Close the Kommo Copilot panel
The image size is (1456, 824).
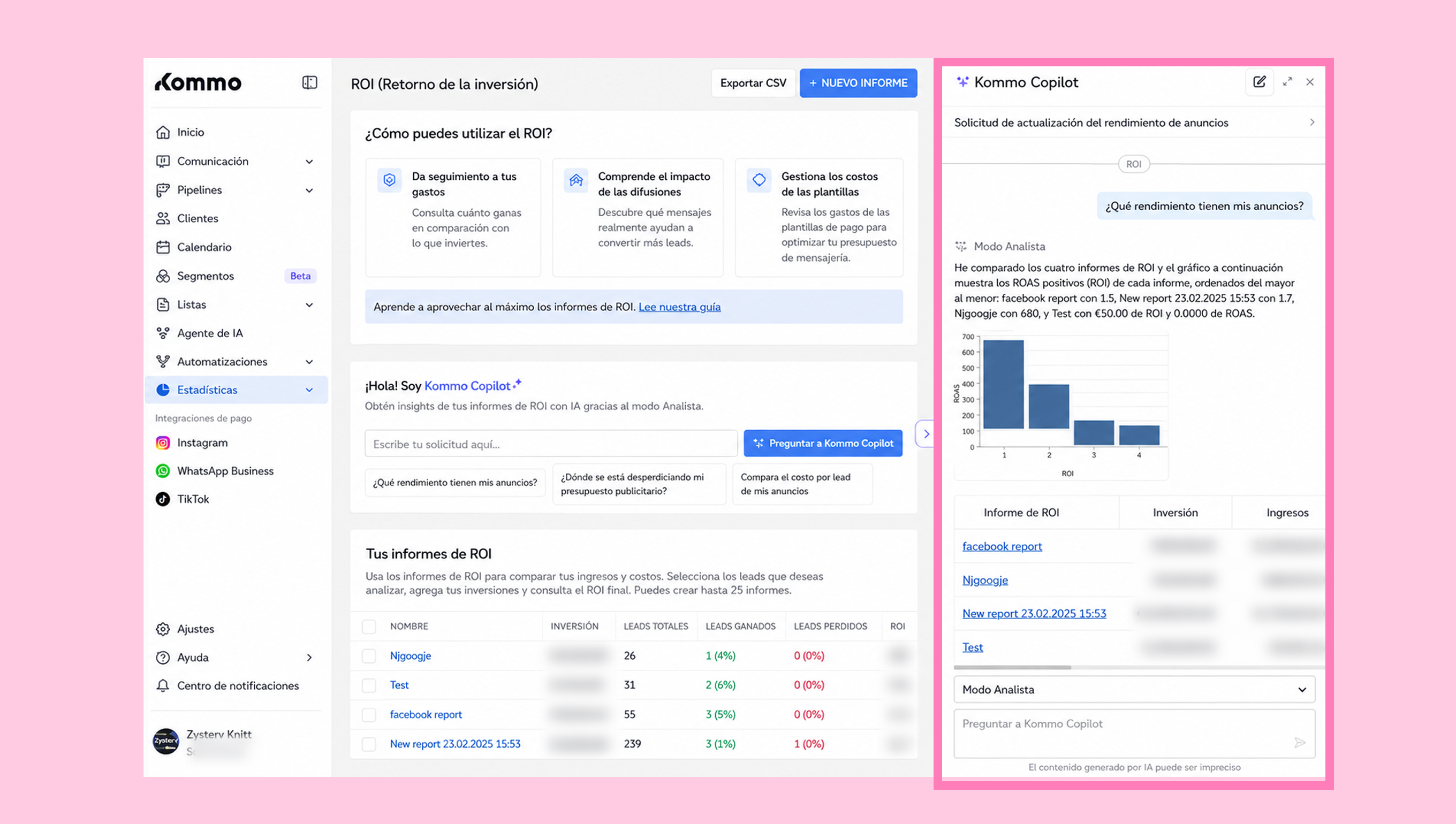tap(1310, 82)
